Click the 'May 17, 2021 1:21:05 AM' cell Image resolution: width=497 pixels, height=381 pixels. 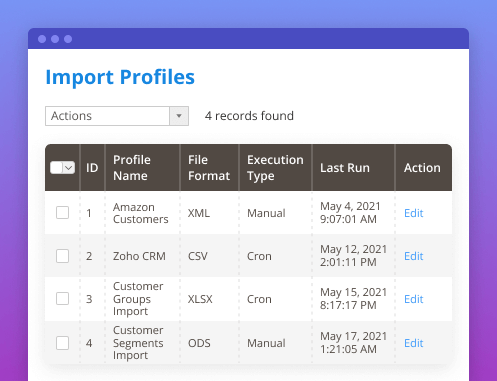354,343
